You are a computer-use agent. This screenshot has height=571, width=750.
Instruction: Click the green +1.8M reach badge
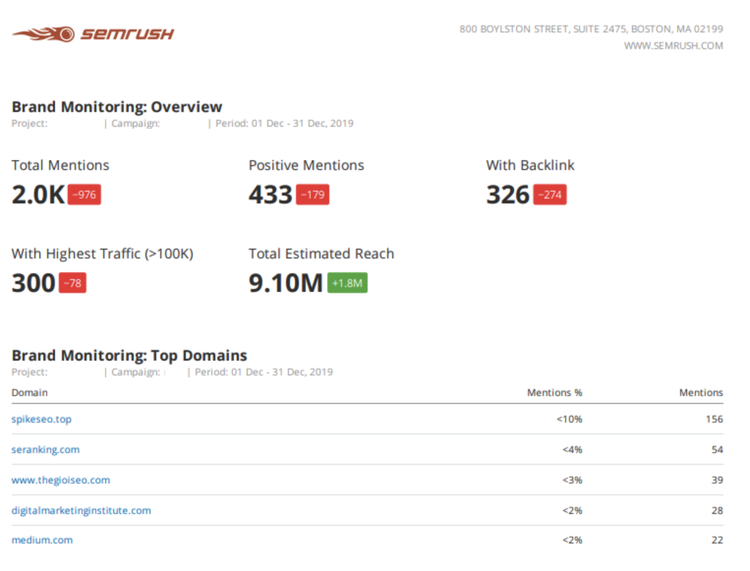click(x=347, y=283)
